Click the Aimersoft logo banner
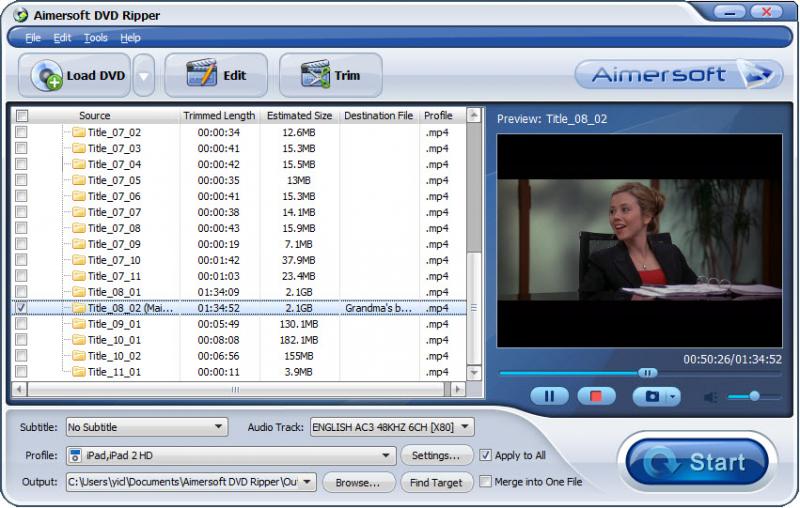 point(678,75)
